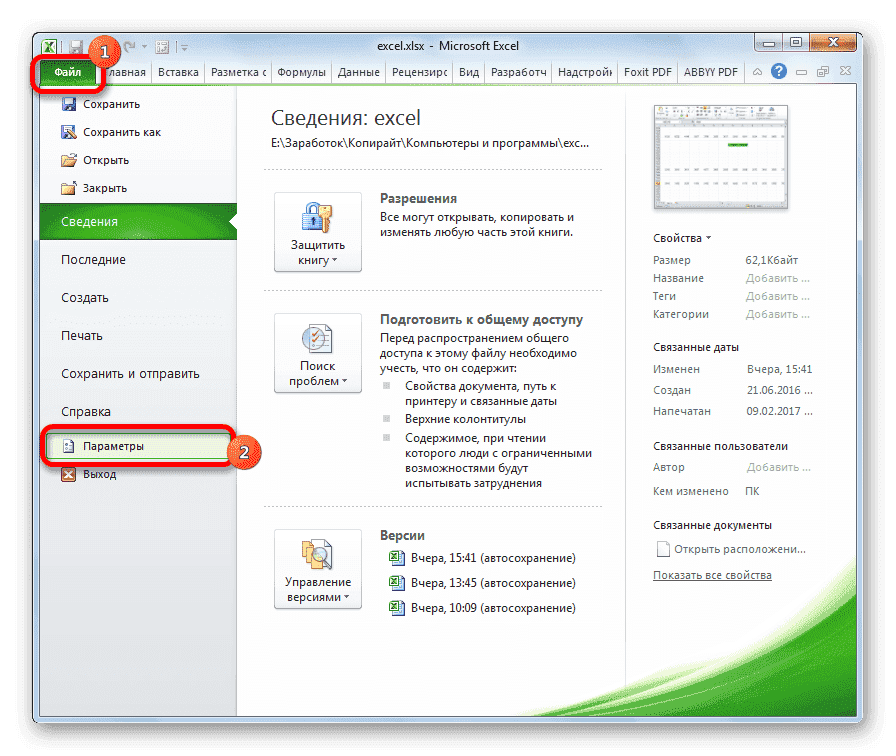Viewport: 896px width, 756px height.
Task: Expand the Свойства dropdown
Action: point(683,238)
